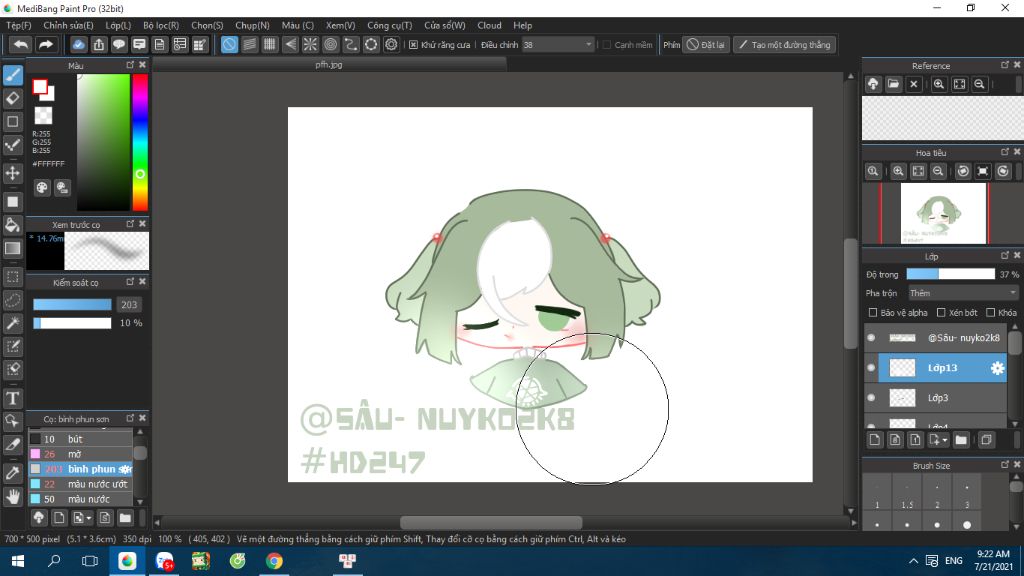
Task: Open the Tệp(F) menu
Action: coord(18,25)
